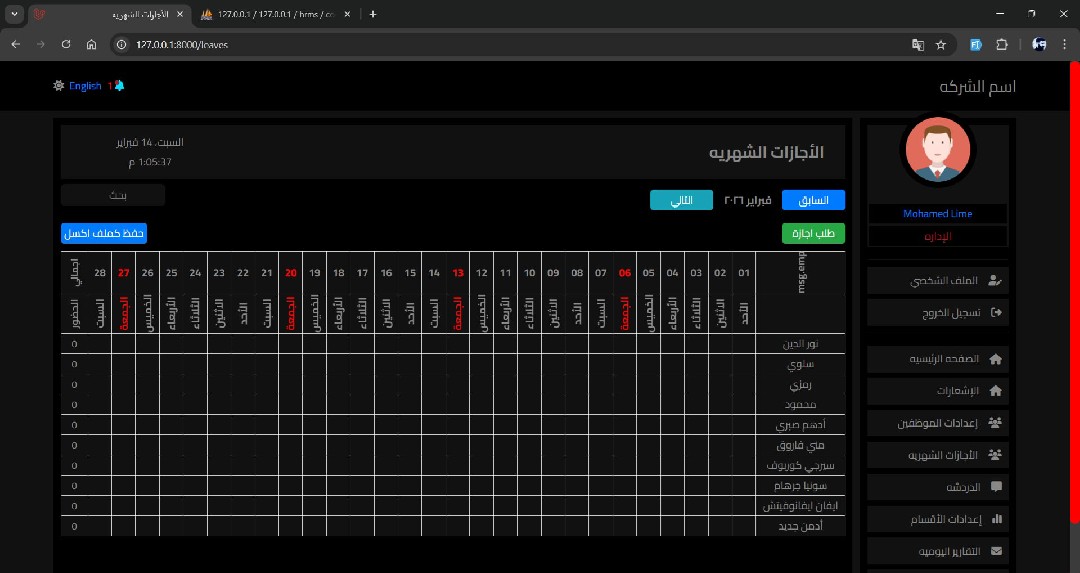Switch to the 127.0.0.1 hrms tab
Screen dimensions: 1080x573
coord(276,14)
